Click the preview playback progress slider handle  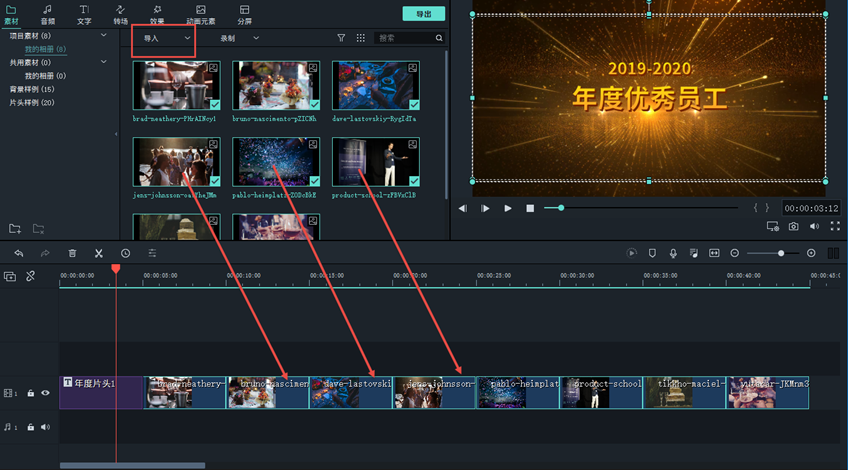(561, 208)
